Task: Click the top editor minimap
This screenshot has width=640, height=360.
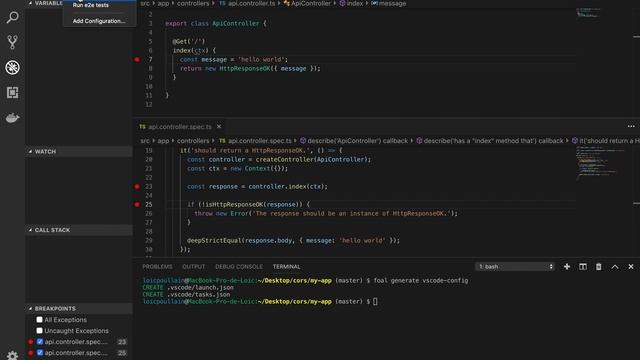Action: pyautogui.click(x=588, y=13)
